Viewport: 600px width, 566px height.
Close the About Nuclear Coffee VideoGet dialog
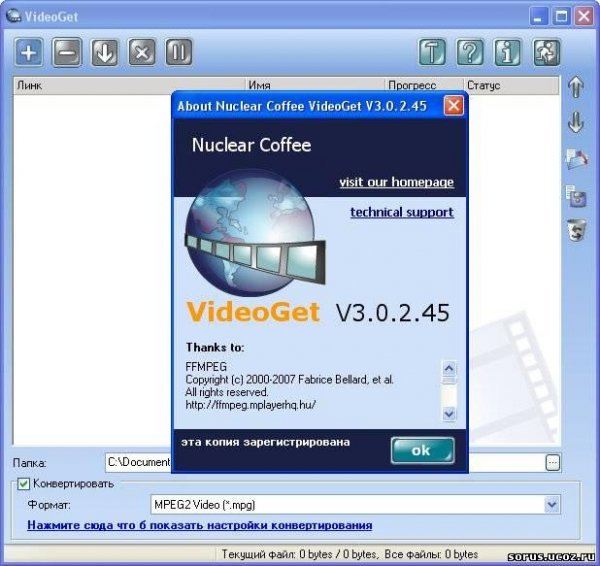click(453, 106)
